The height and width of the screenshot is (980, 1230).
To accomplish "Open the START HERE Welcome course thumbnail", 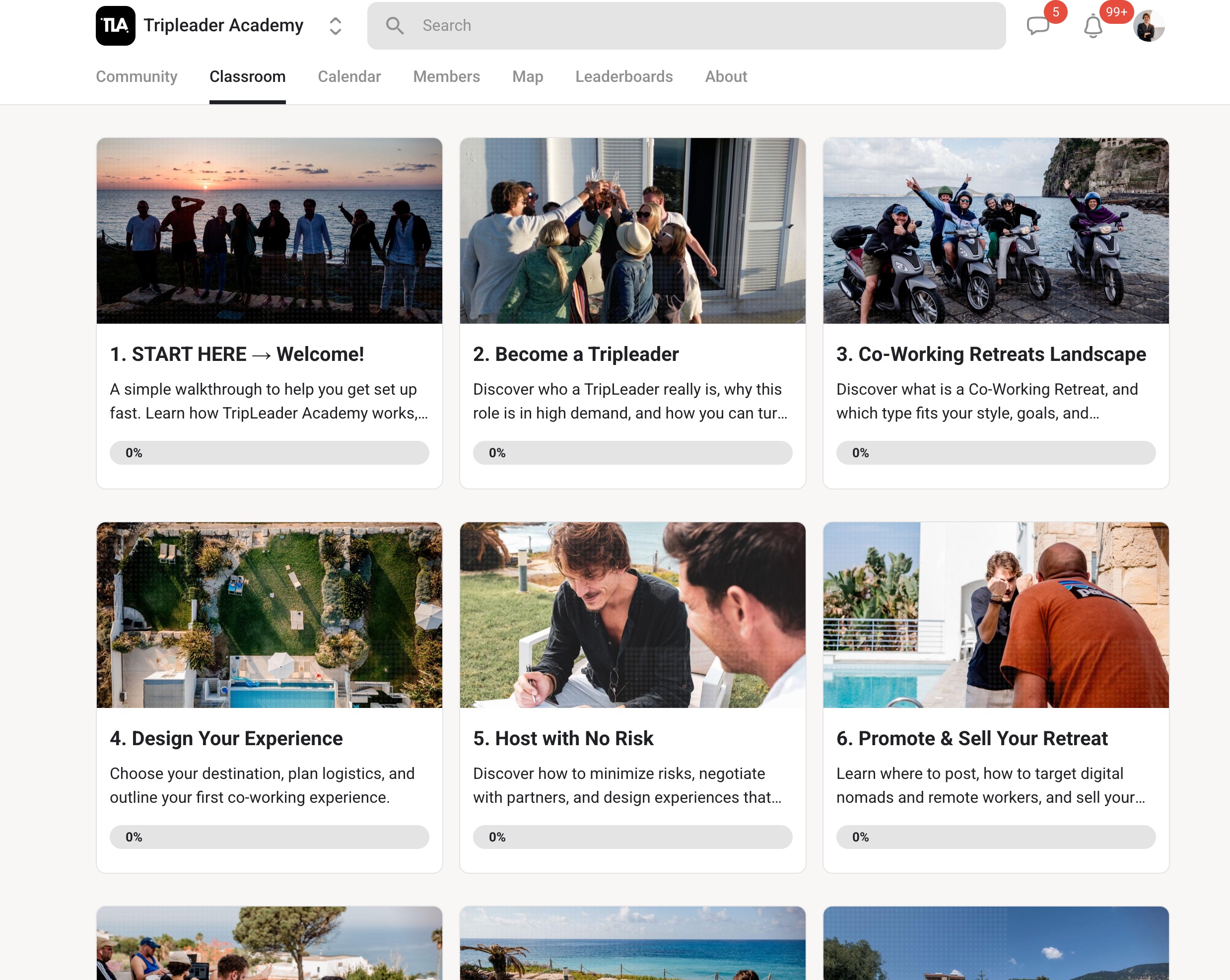I will point(269,230).
